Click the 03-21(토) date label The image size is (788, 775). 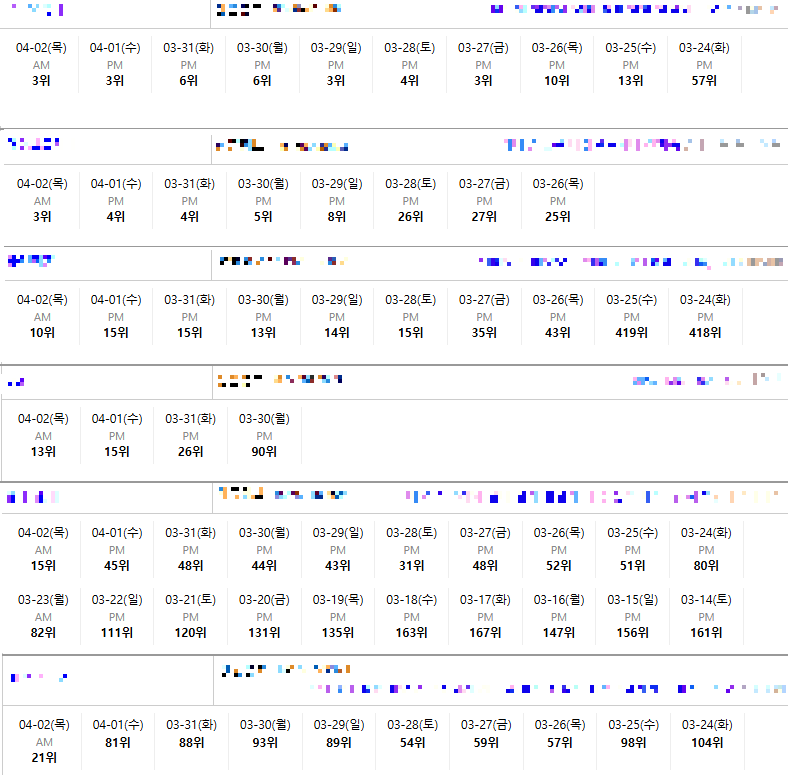point(190,600)
